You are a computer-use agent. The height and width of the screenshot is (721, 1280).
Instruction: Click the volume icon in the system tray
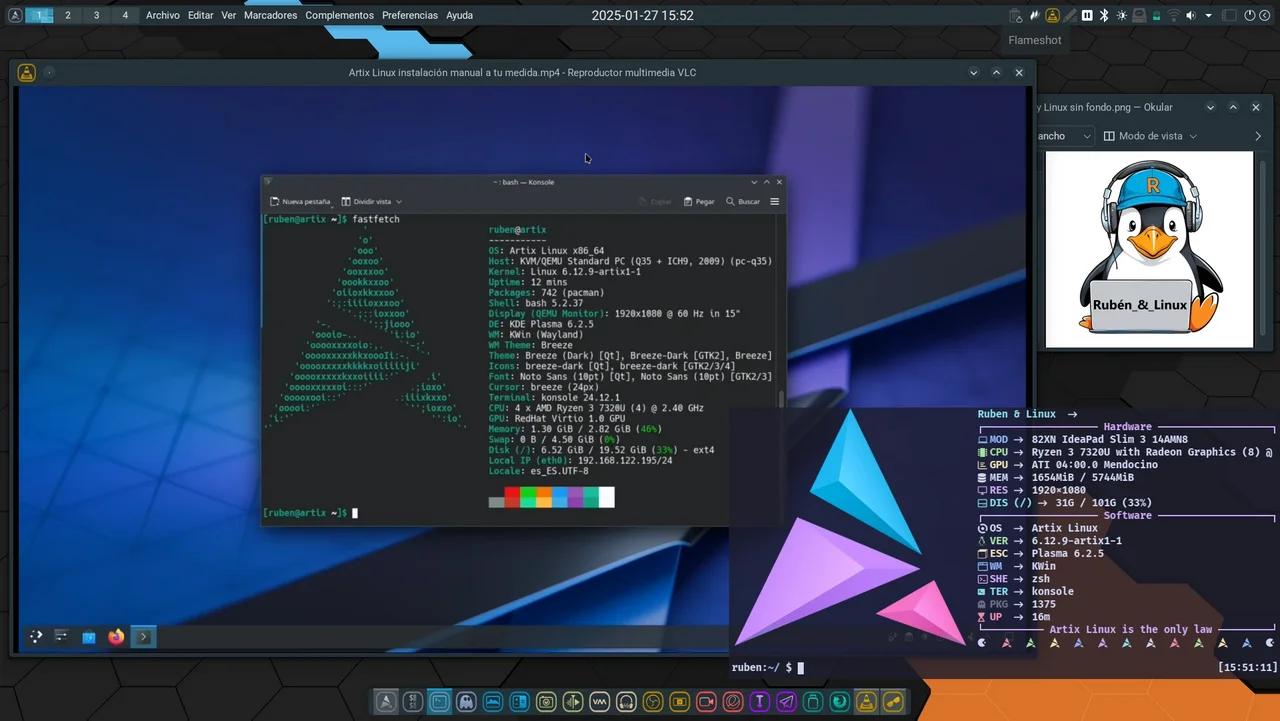1190,15
